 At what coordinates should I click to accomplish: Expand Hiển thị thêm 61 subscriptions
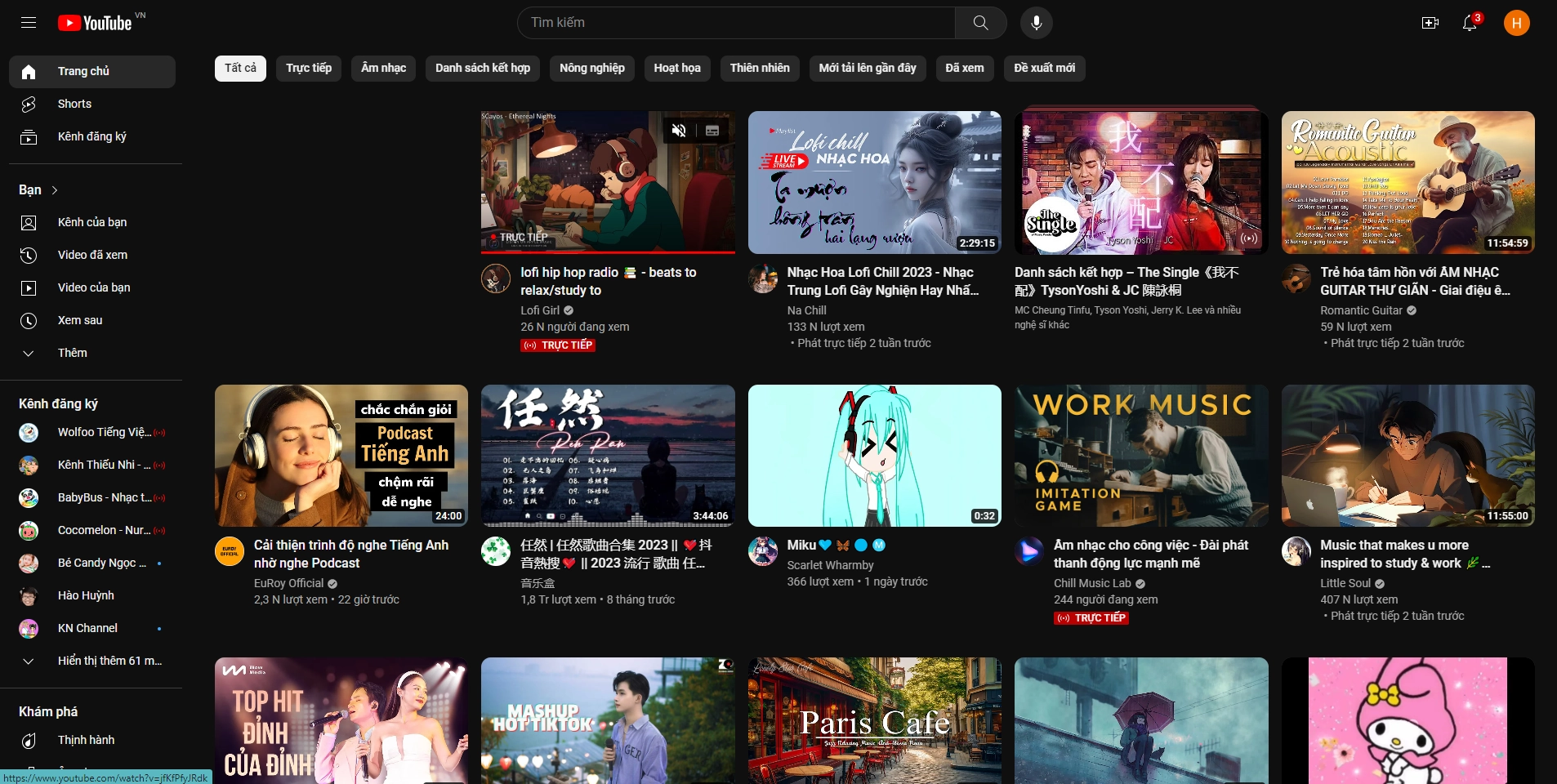[110, 661]
